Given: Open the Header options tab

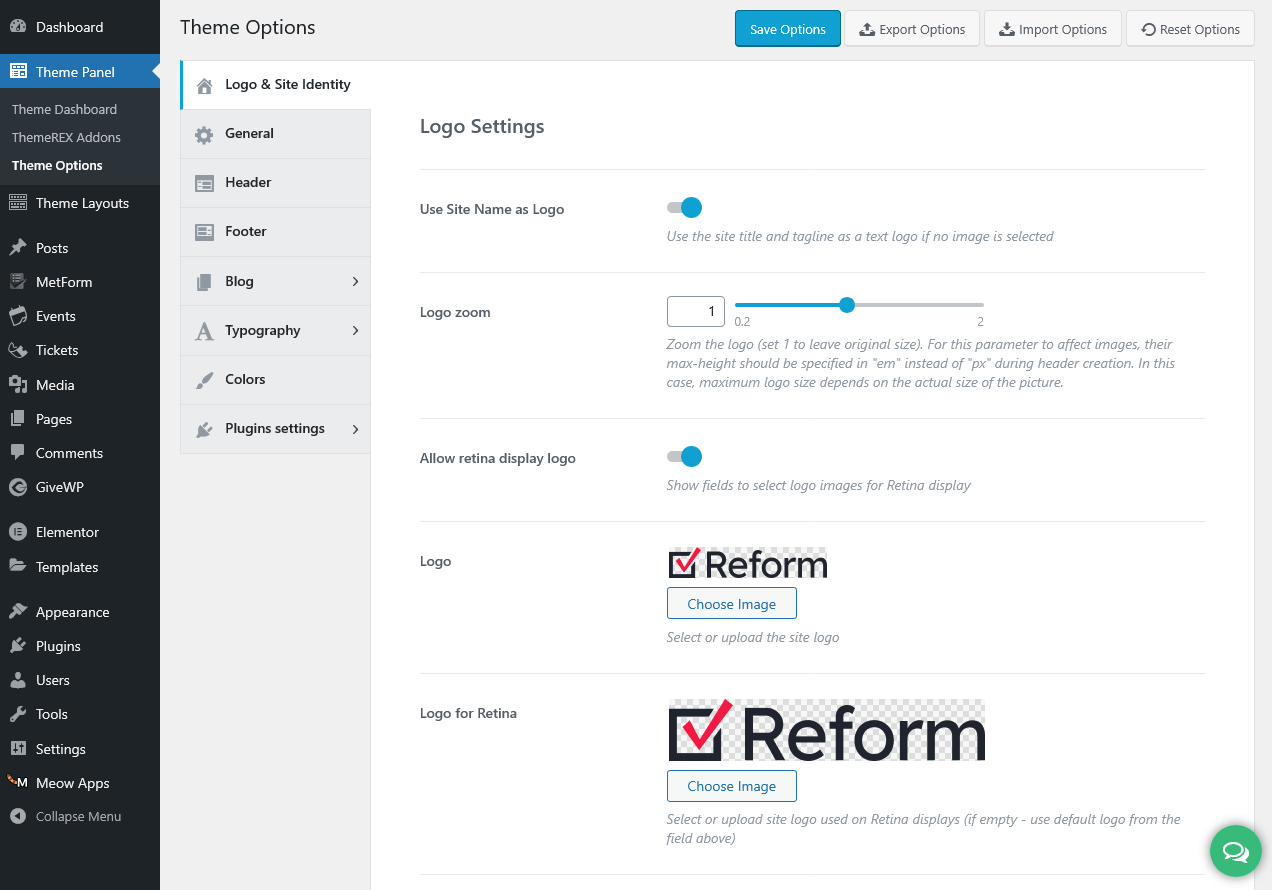Looking at the screenshot, I should coord(275,183).
